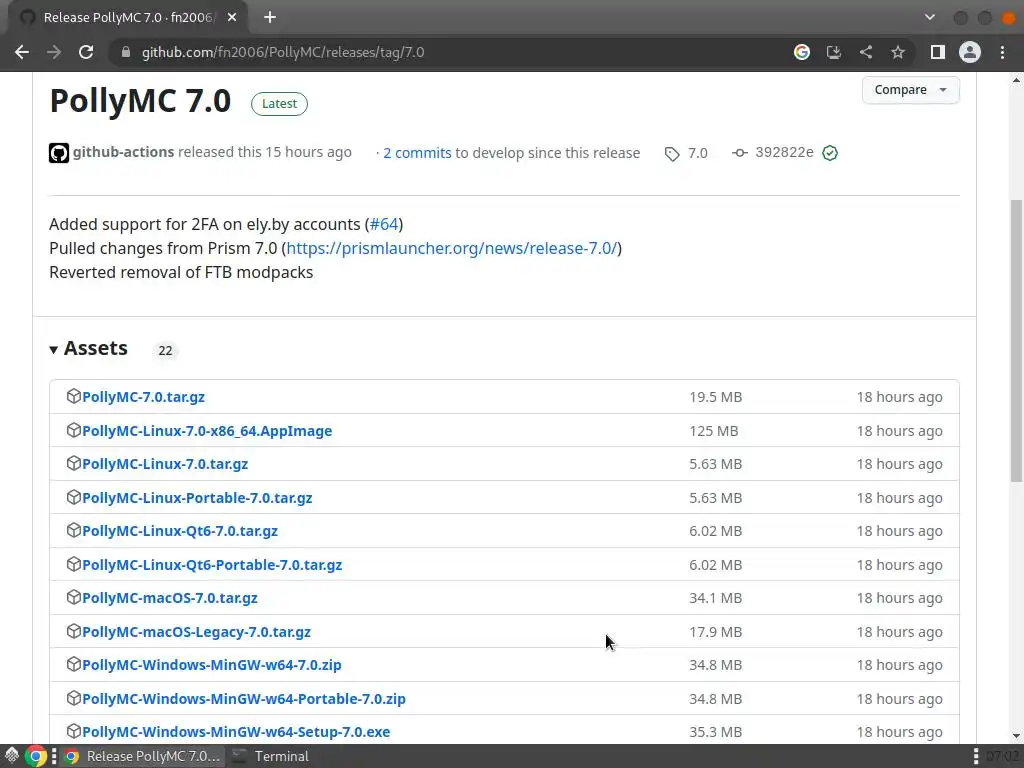The height and width of the screenshot is (768, 1024).
Task: Download PollyMC-Linux-Qt6-Portable-7.0.tar.gz
Action: pyautogui.click(x=212, y=565)
